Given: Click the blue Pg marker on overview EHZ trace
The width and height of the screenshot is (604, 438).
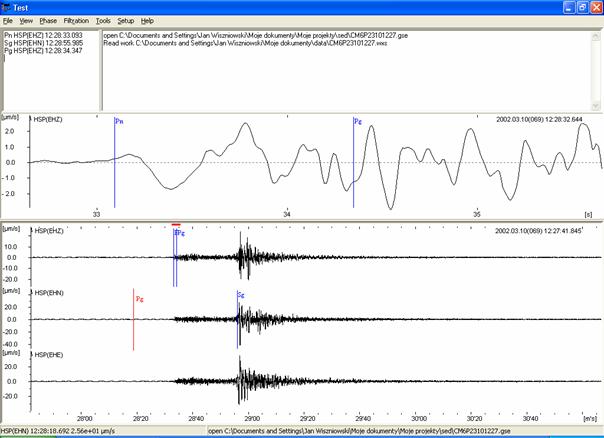Looking at the screenshot, I should (x=176, y=257).
